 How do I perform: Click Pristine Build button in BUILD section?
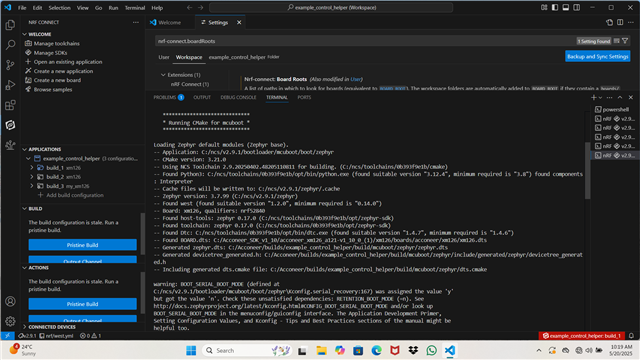click(x=82, y=245)
